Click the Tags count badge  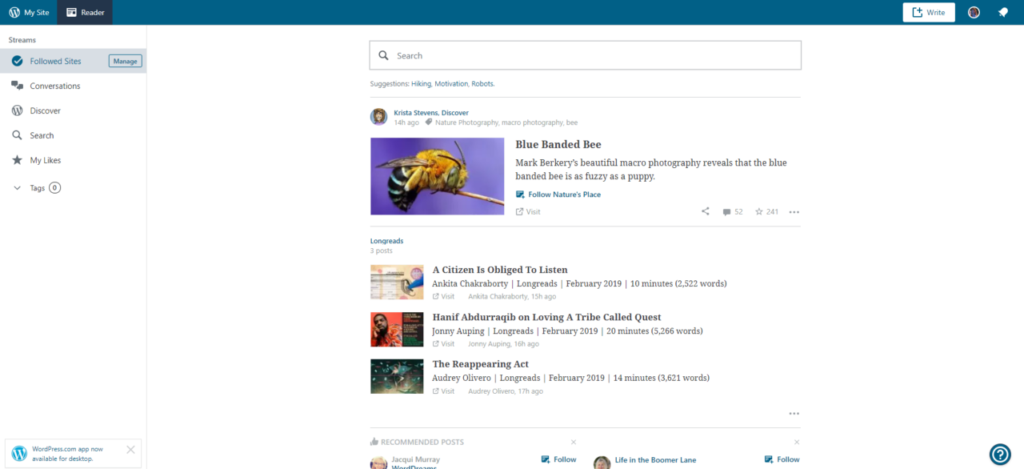point(55,188)
